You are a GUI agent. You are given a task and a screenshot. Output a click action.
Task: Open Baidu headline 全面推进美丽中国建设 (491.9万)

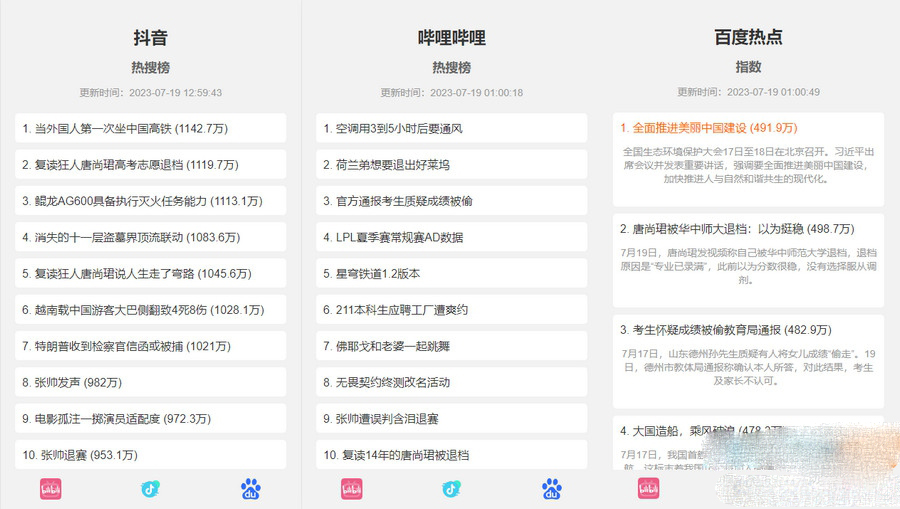pyautogui.click(x=709, y=127)
